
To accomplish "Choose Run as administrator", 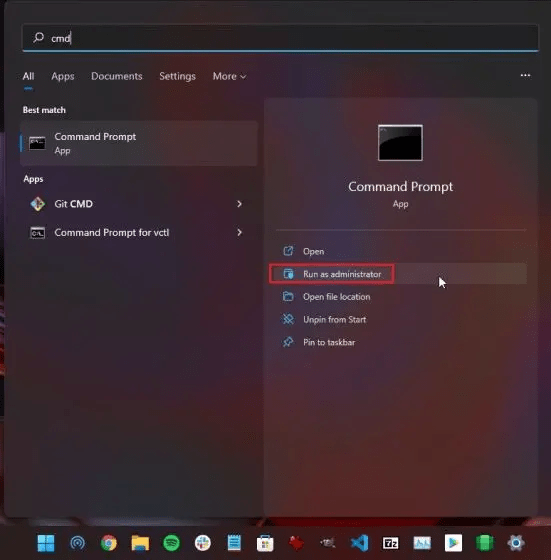I will [x=401, y=274].
